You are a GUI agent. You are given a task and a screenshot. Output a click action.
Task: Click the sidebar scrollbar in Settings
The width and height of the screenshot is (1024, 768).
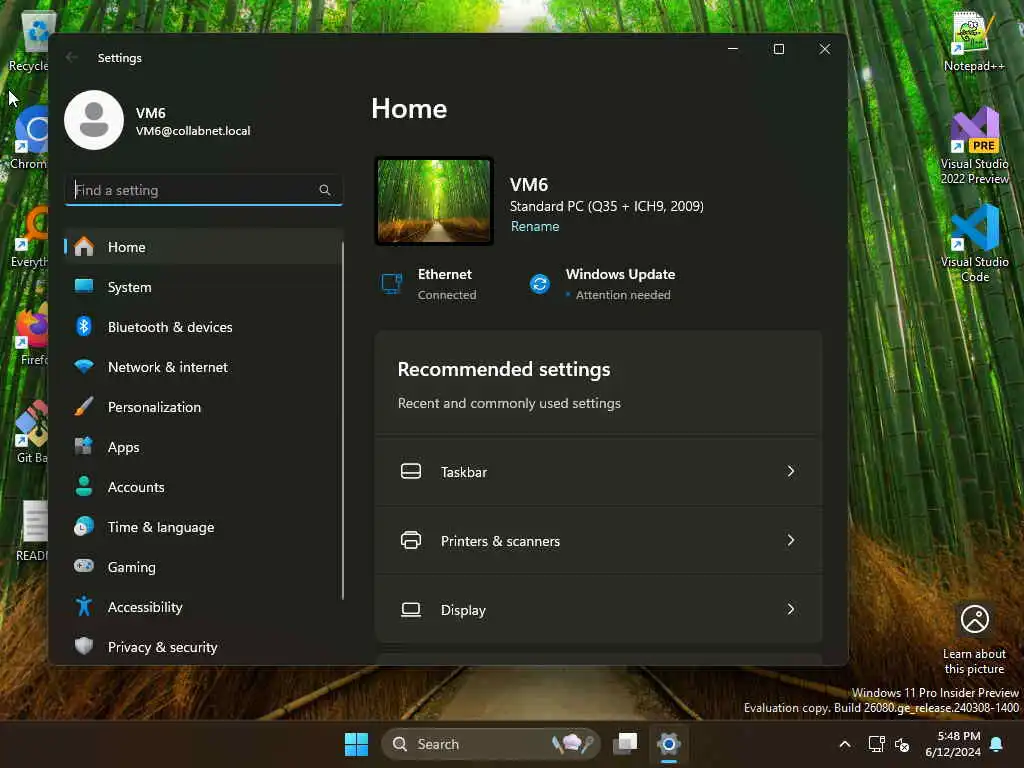(342, 421)
